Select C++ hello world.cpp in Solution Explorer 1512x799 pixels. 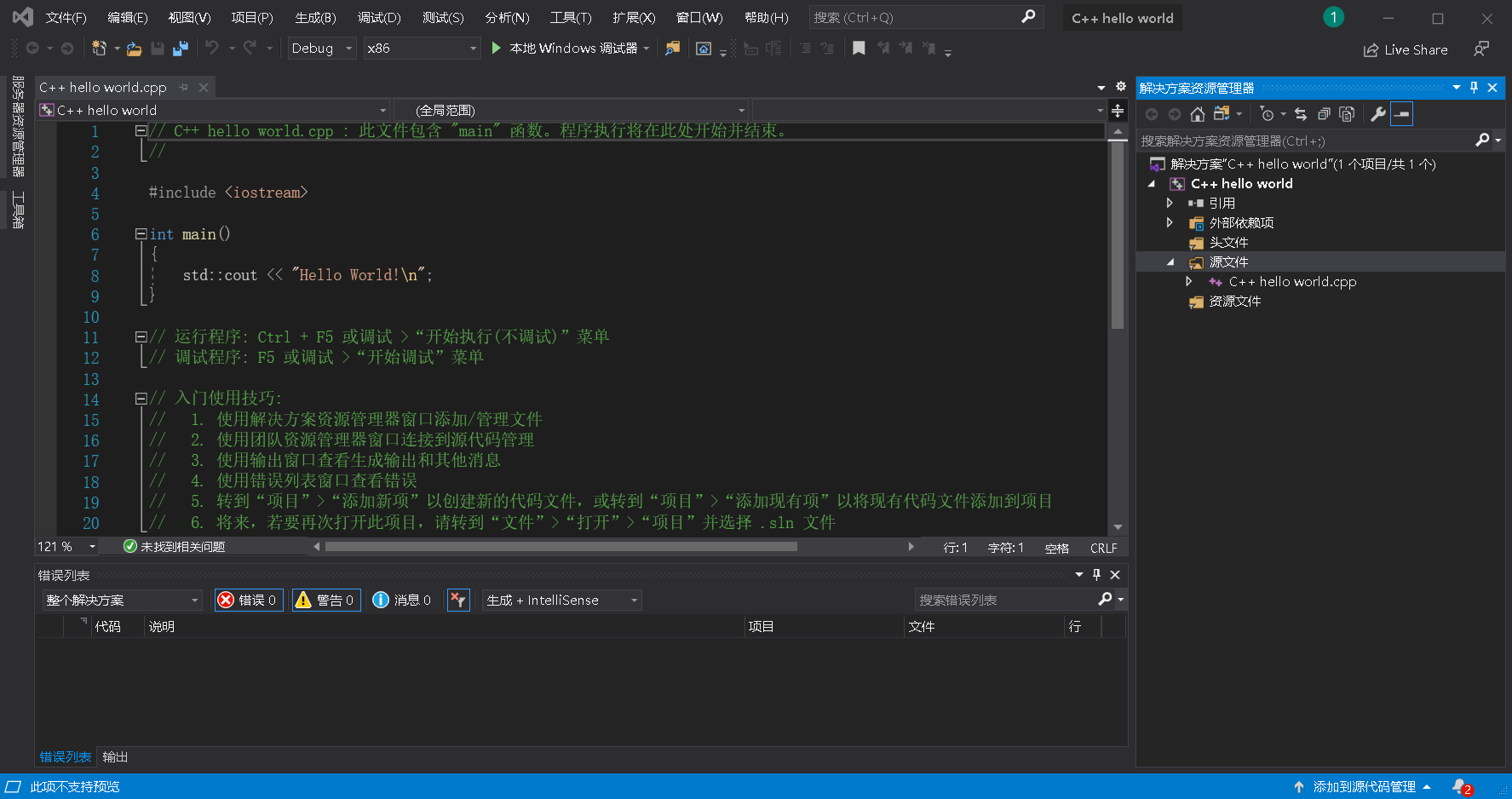click(1292, 282)
